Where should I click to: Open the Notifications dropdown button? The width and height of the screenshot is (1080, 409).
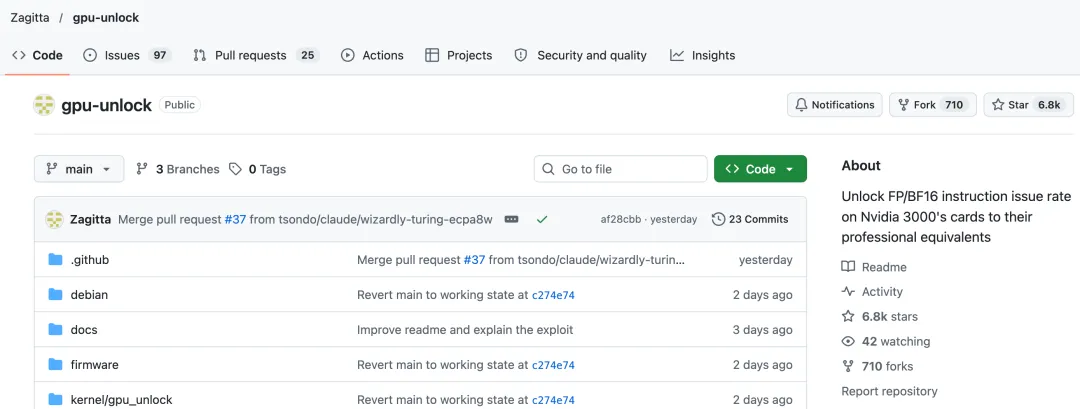[835, 105]
